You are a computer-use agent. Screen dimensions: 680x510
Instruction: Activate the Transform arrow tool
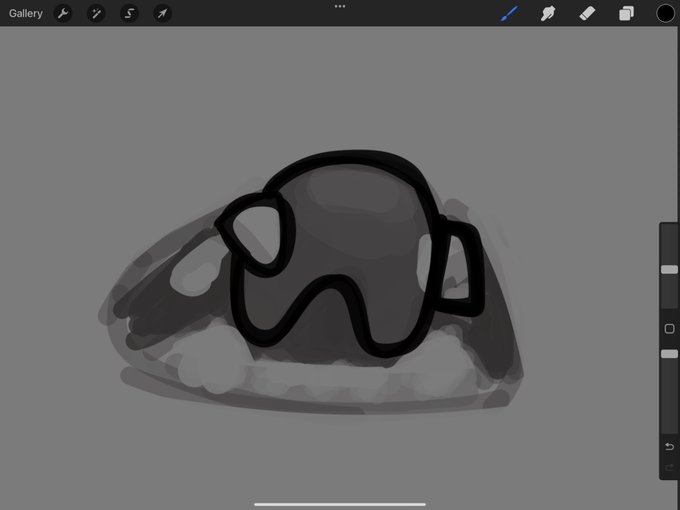[x=162, y=13]
